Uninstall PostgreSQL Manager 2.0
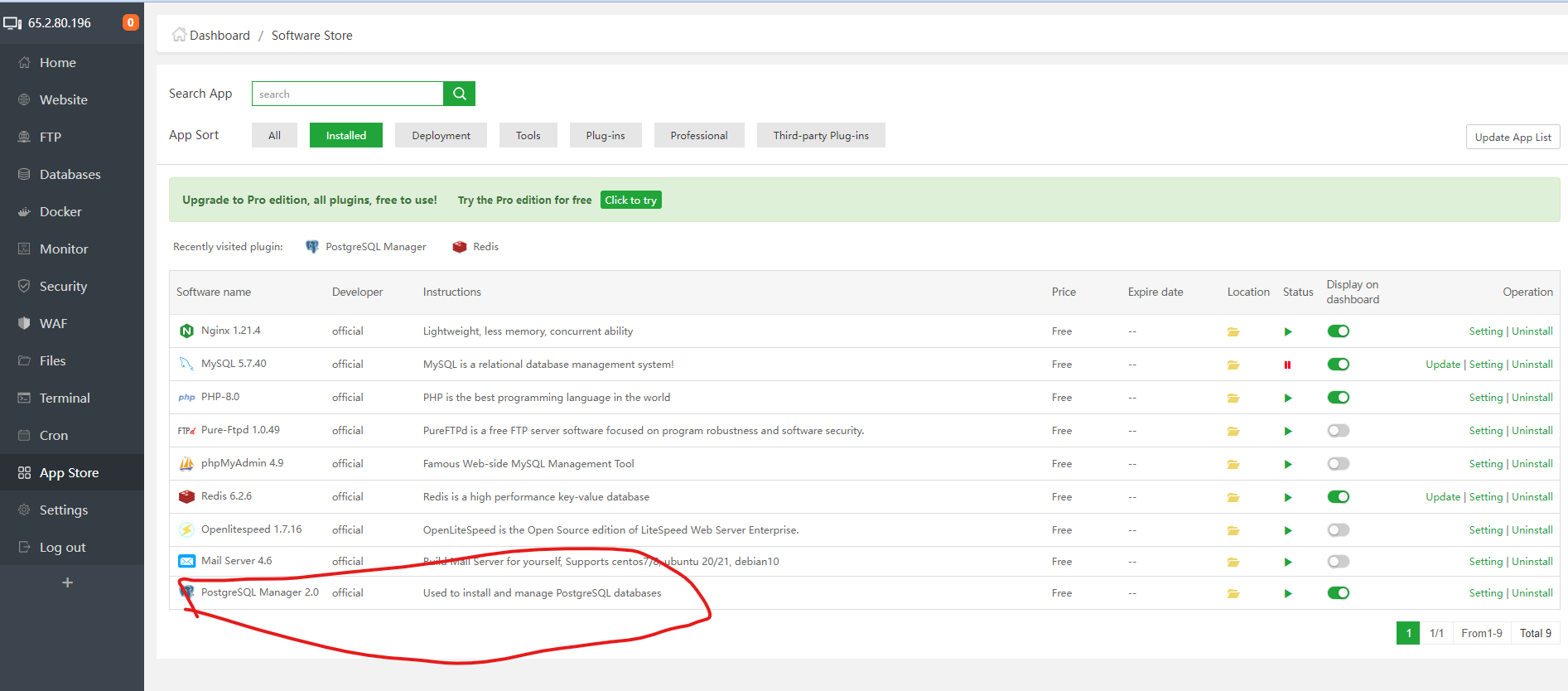Image resolution: width=1568 pixels, height=691 pixels. tap(1532, 593)
